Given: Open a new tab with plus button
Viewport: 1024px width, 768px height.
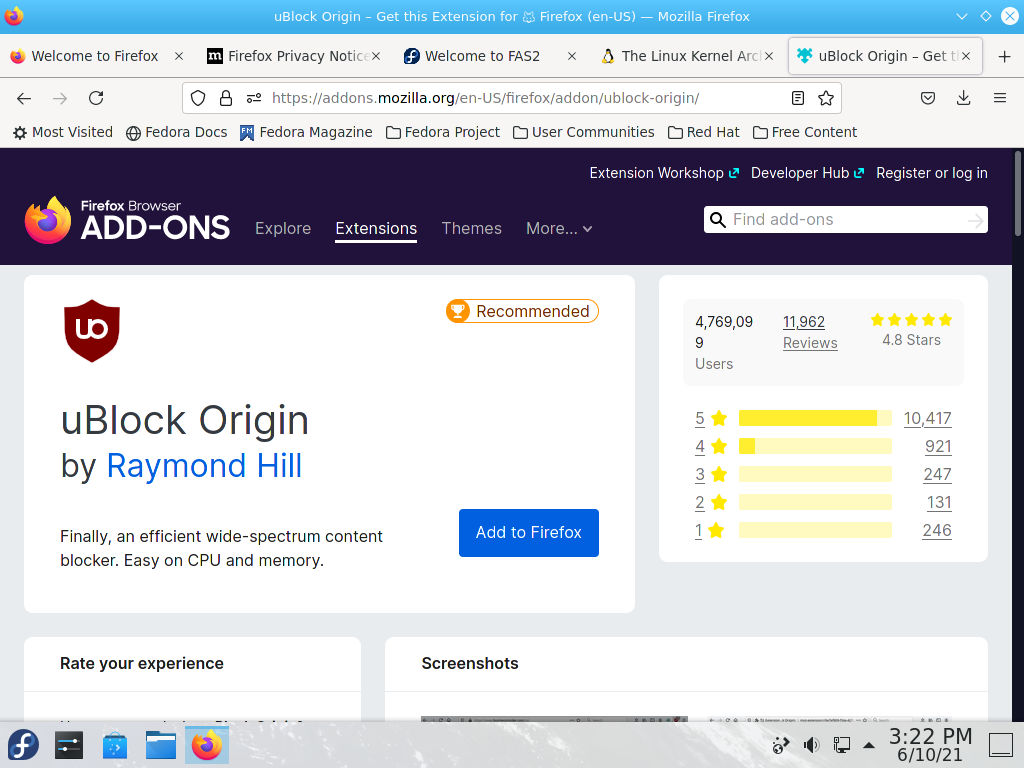Looking at the screenshot, I should point(1005,57).
